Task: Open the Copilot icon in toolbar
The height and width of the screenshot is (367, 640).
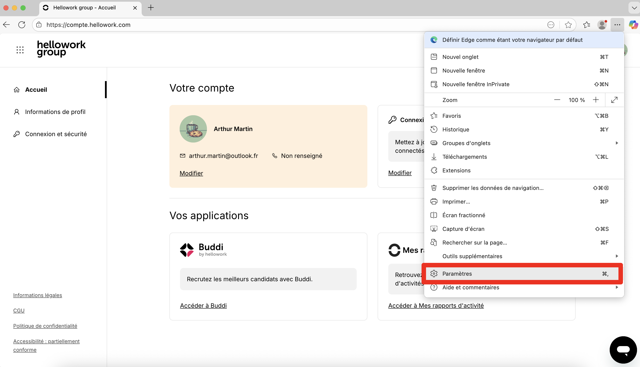Action: 633,25
